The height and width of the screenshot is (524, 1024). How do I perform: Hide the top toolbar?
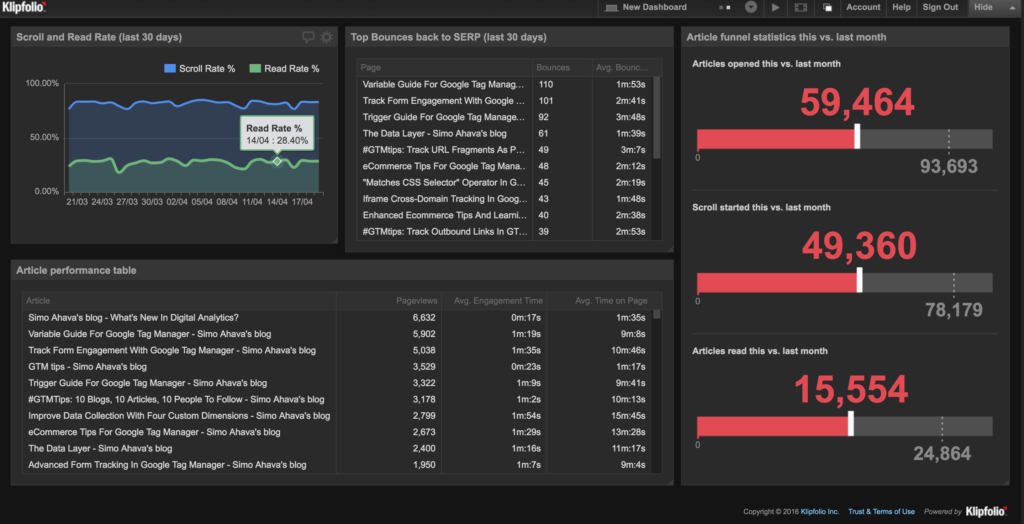(983, 7)
